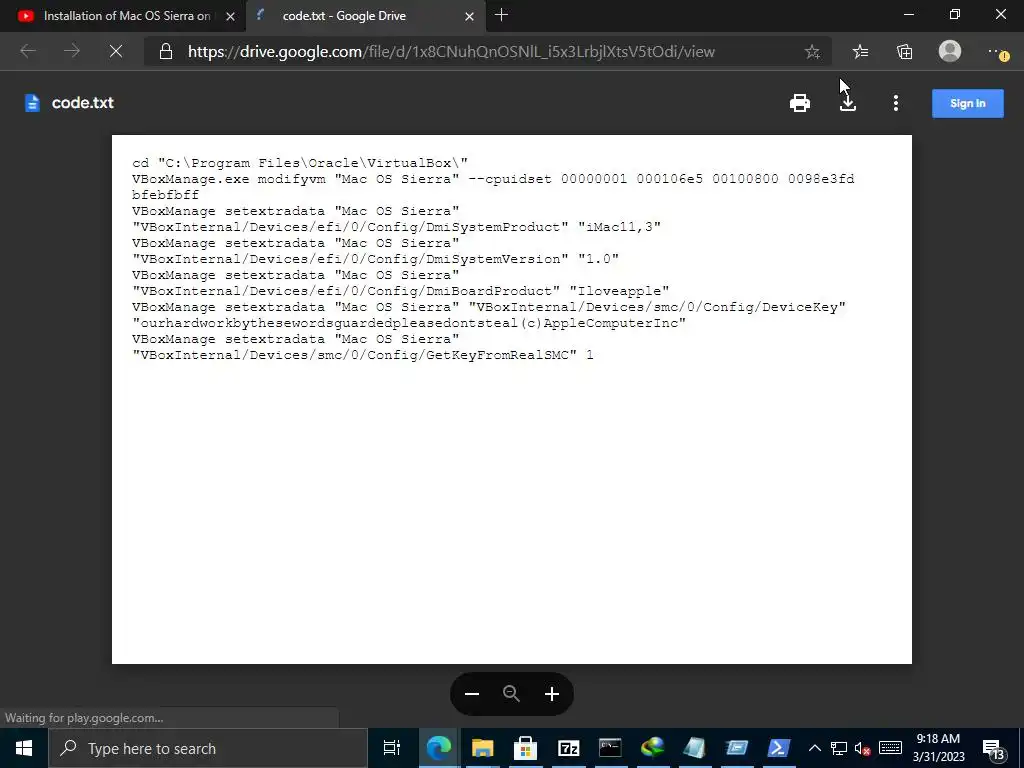Click the Type here to search box
The height and width of the screenshot is (768, 1024).
tap(208, 748)
